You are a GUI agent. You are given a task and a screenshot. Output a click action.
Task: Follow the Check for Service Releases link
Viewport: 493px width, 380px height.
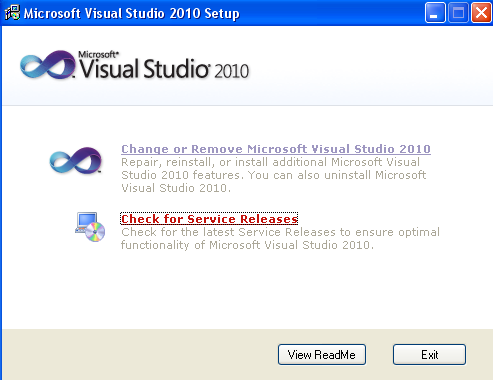pyautogui.click(x=209, y=219)
